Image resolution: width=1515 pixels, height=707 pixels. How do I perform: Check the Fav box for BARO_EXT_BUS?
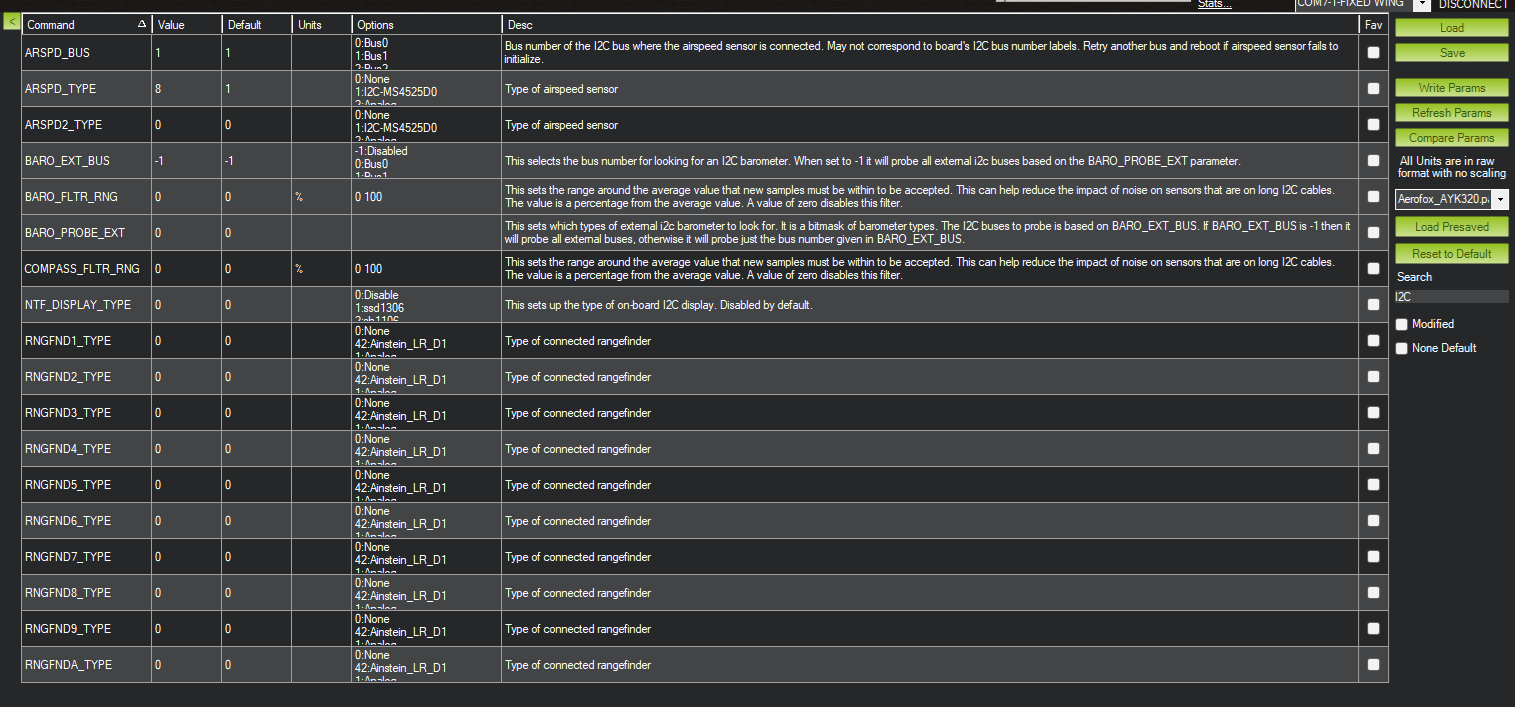[1373, 161]
